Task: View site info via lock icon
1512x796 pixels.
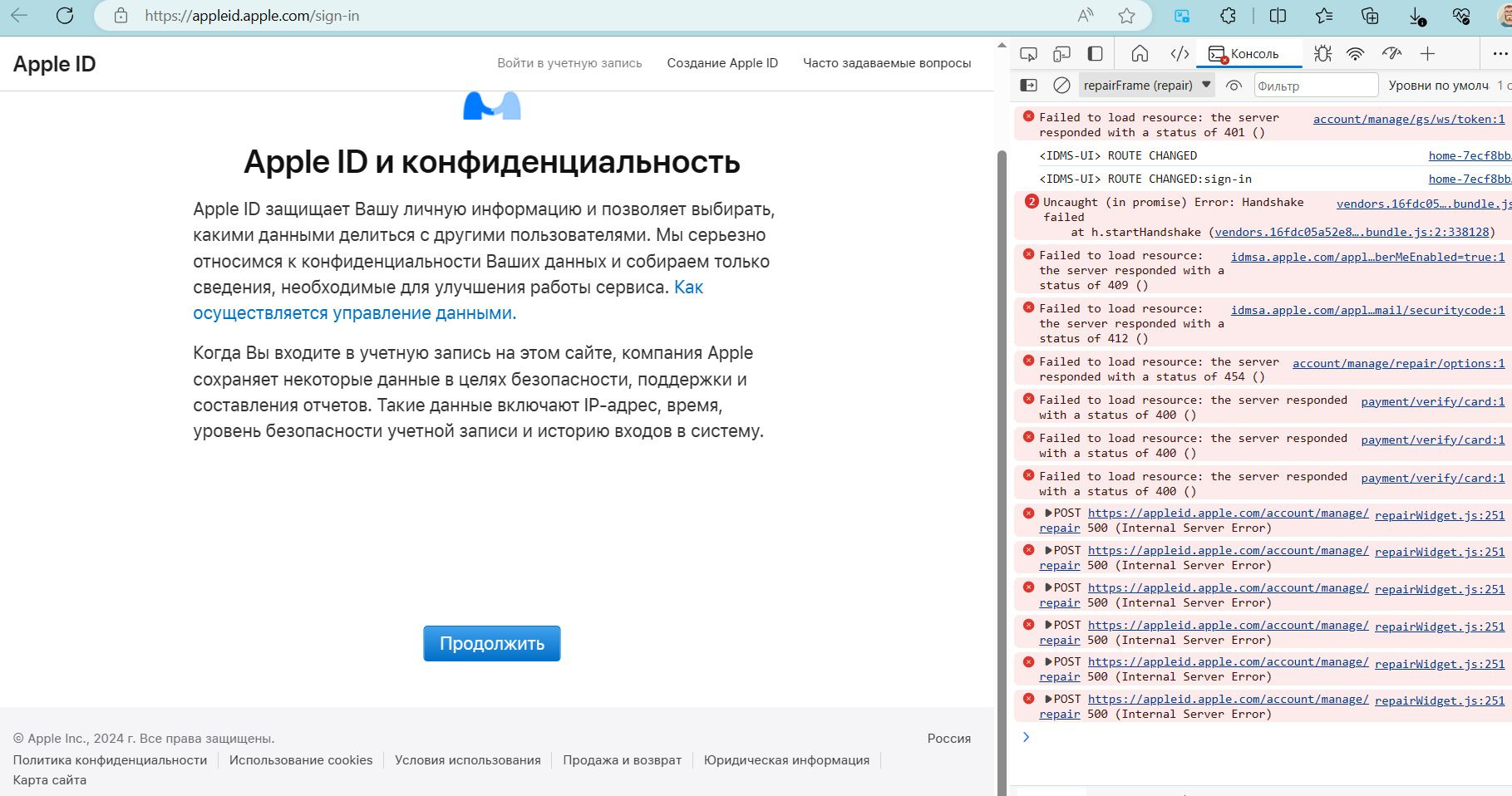Action: pyautogui.click(x=121, y=16)
